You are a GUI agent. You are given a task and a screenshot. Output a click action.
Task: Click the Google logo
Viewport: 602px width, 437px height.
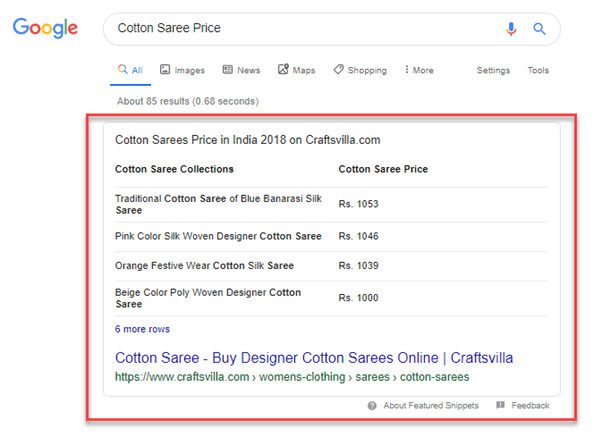[x=45, y=28]
